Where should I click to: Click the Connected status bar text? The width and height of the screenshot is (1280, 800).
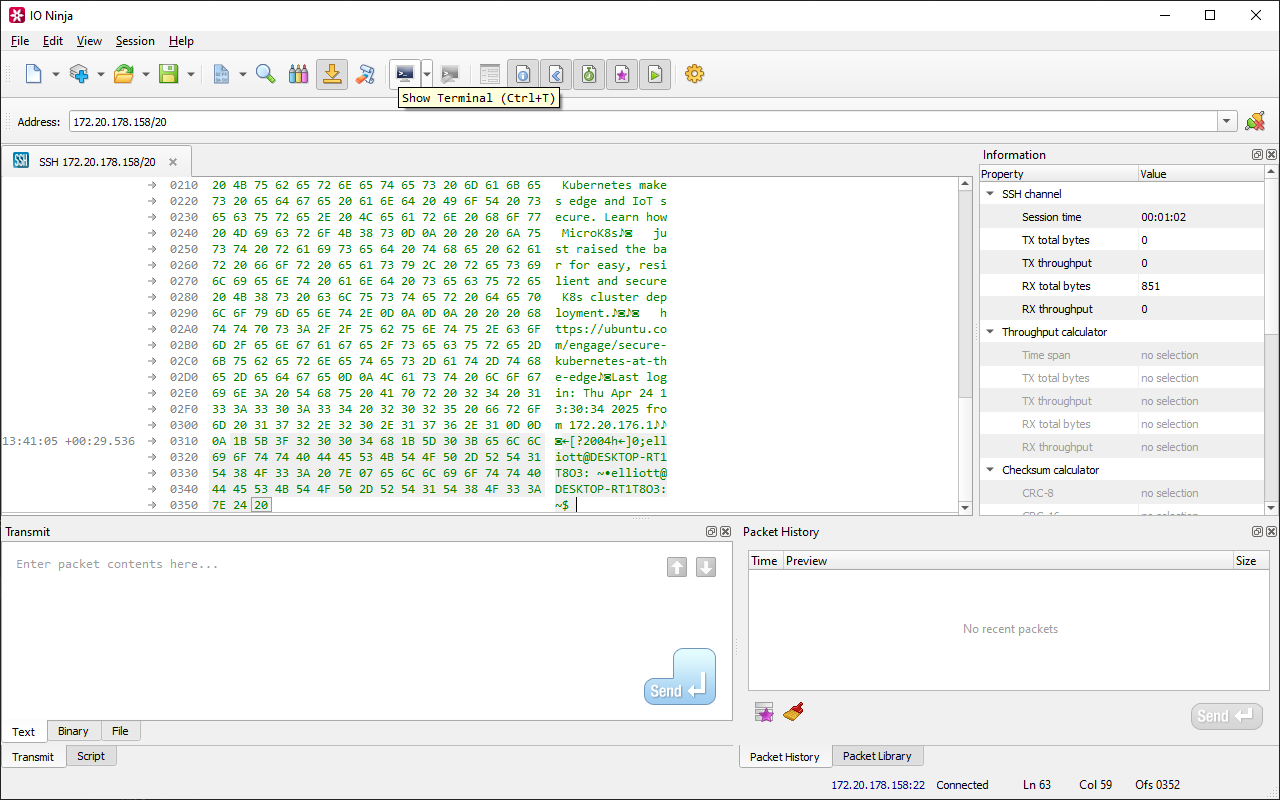tap(962, 785)
